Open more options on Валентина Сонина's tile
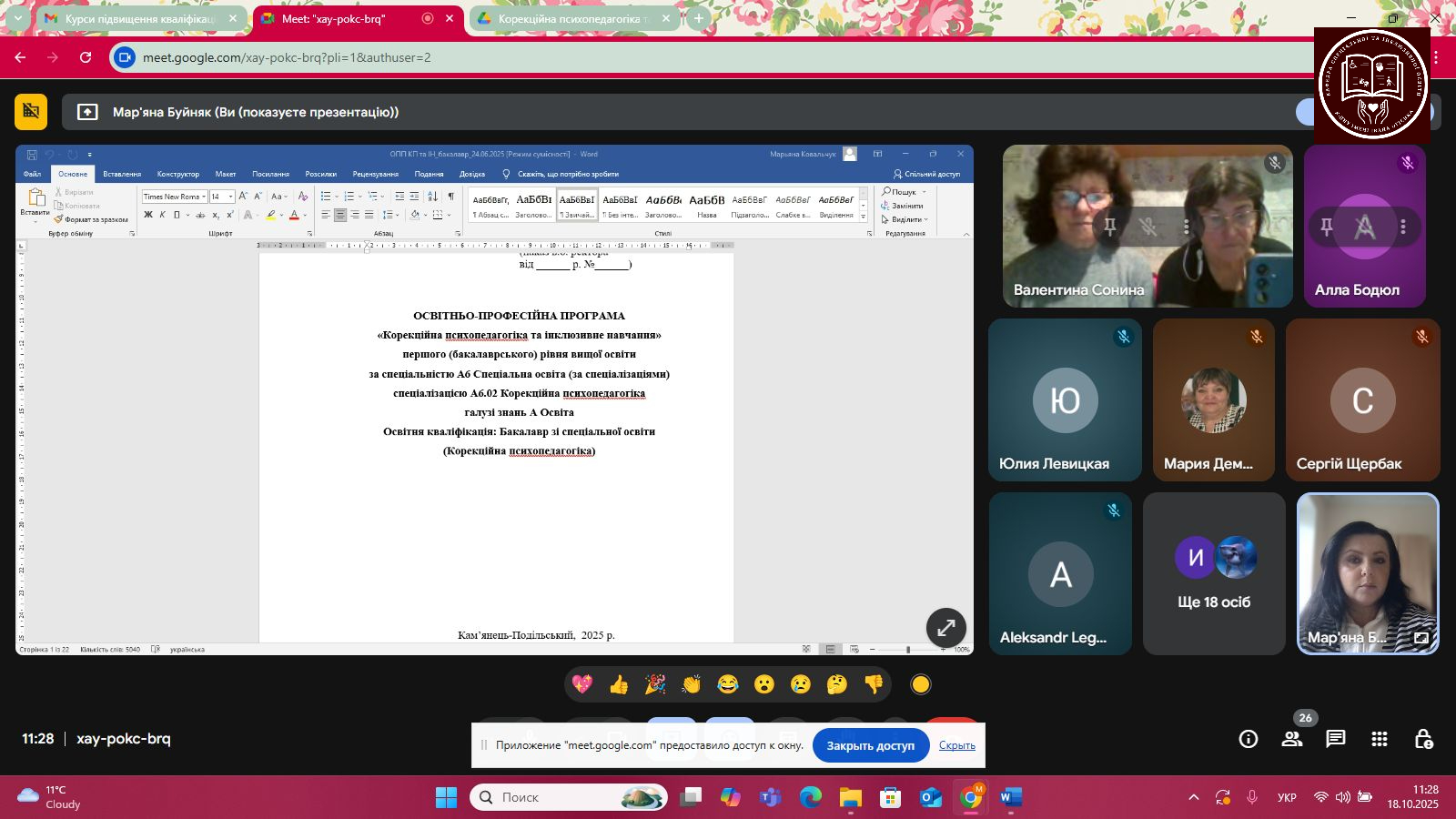This screenshot has height=819, width=1456. pyautogui.click(x=1186, y=227)
